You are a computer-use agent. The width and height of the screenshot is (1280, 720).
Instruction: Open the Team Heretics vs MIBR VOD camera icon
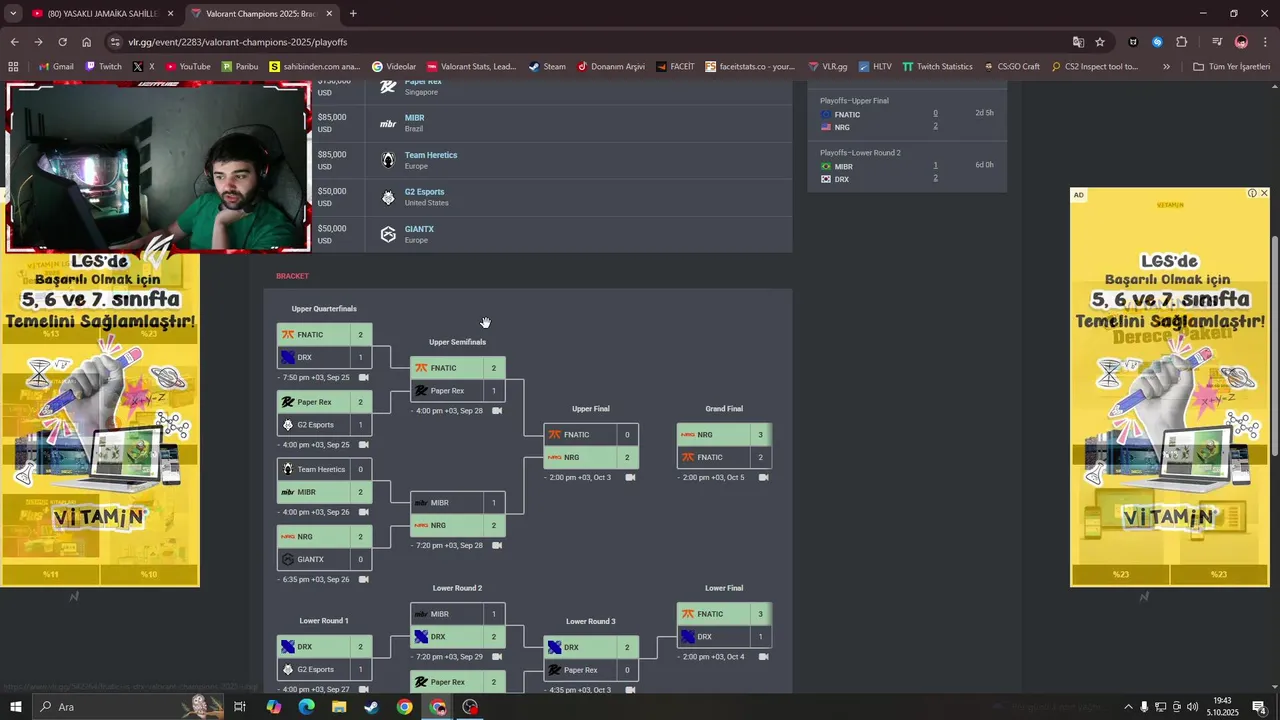(364, 512)
